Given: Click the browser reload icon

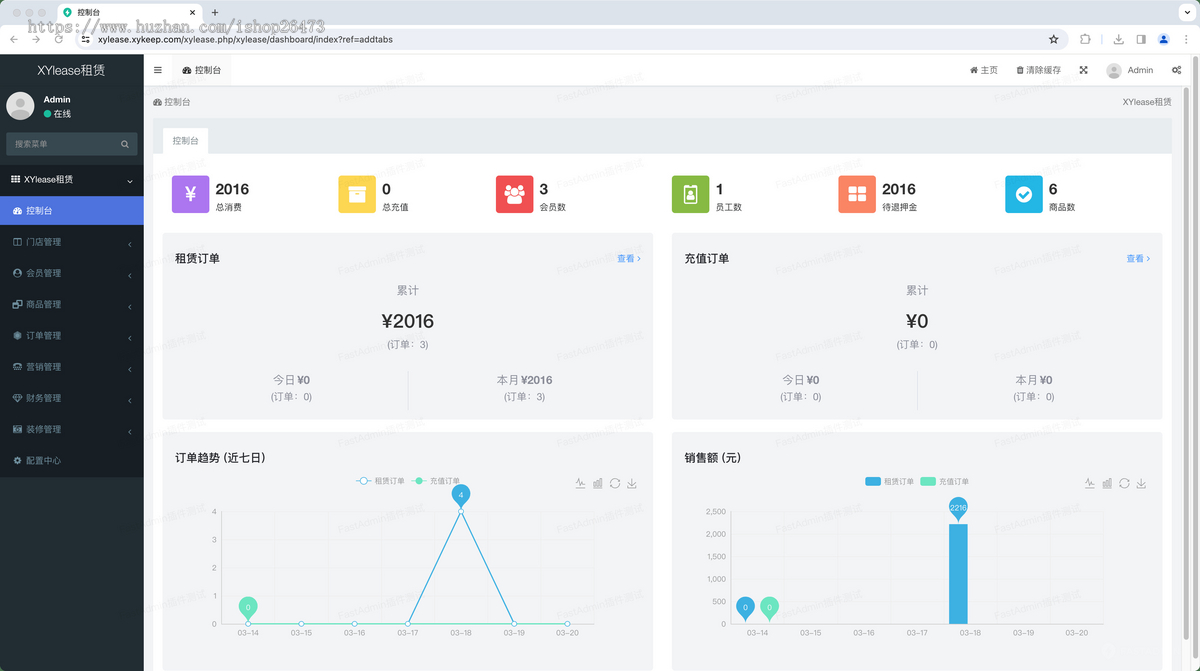Looking at the screenshot, I should point(59,39).
